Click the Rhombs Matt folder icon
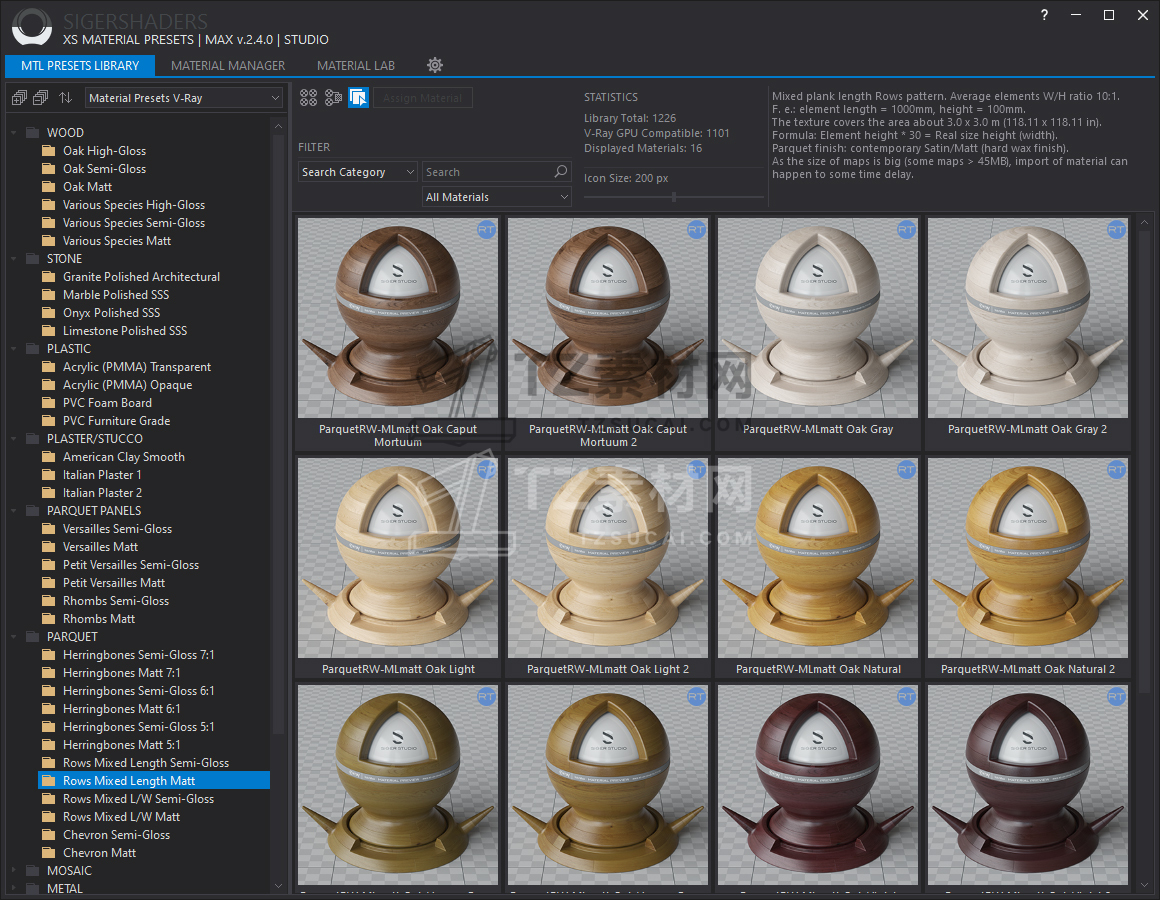Viewport: 1160px width, 900px height. (49, 619)
